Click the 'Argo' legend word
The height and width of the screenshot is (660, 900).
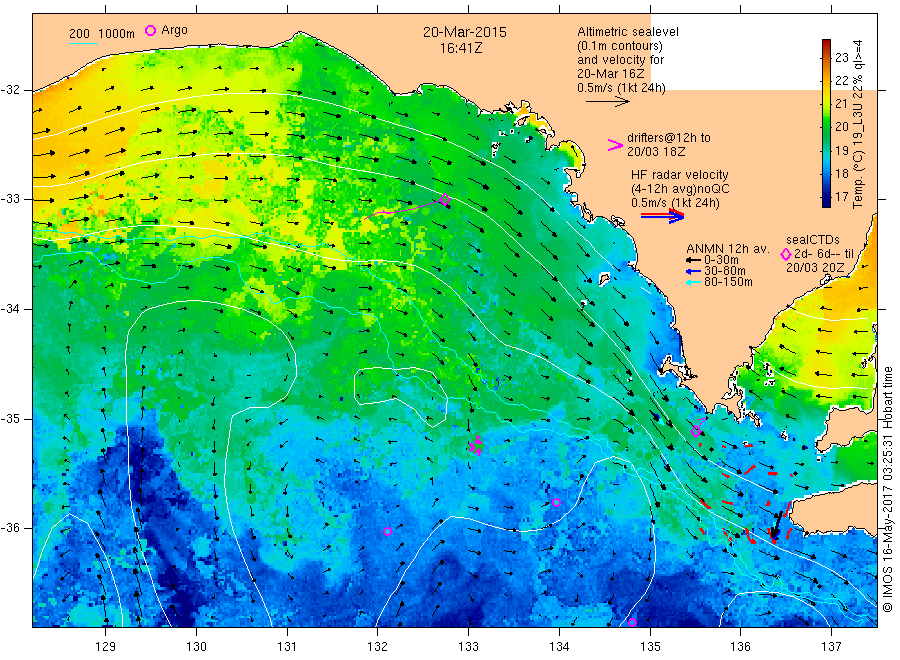[x=174, y=30]
